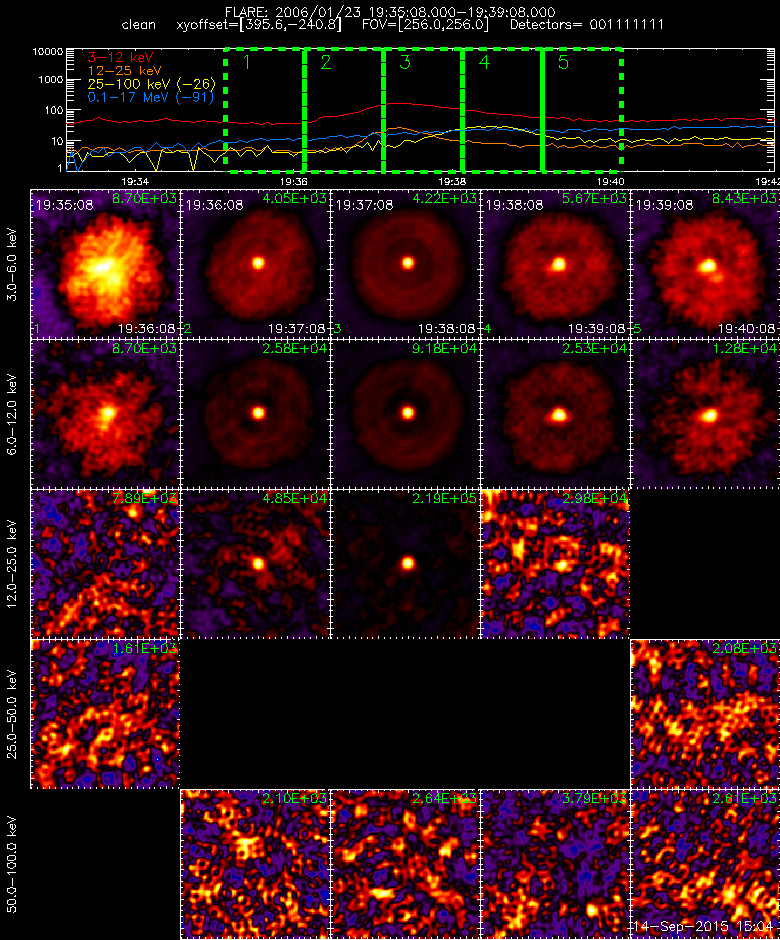Viewport: 780px width, 940px height.
Task: Open the panel with peak value 9.18E+04
Action: click(405, 414)
